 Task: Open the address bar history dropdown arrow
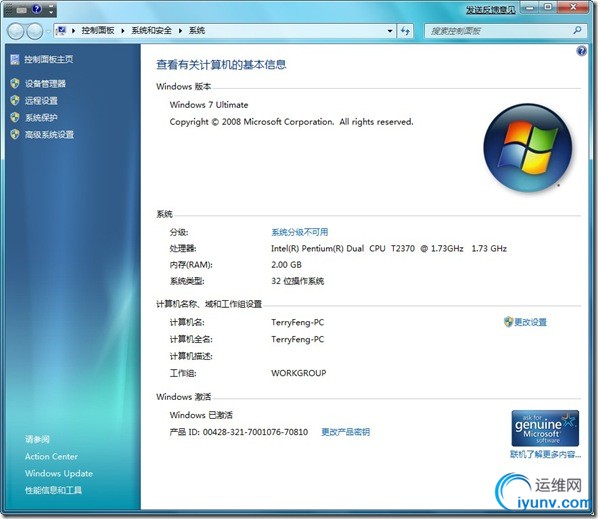coord(390,31)
